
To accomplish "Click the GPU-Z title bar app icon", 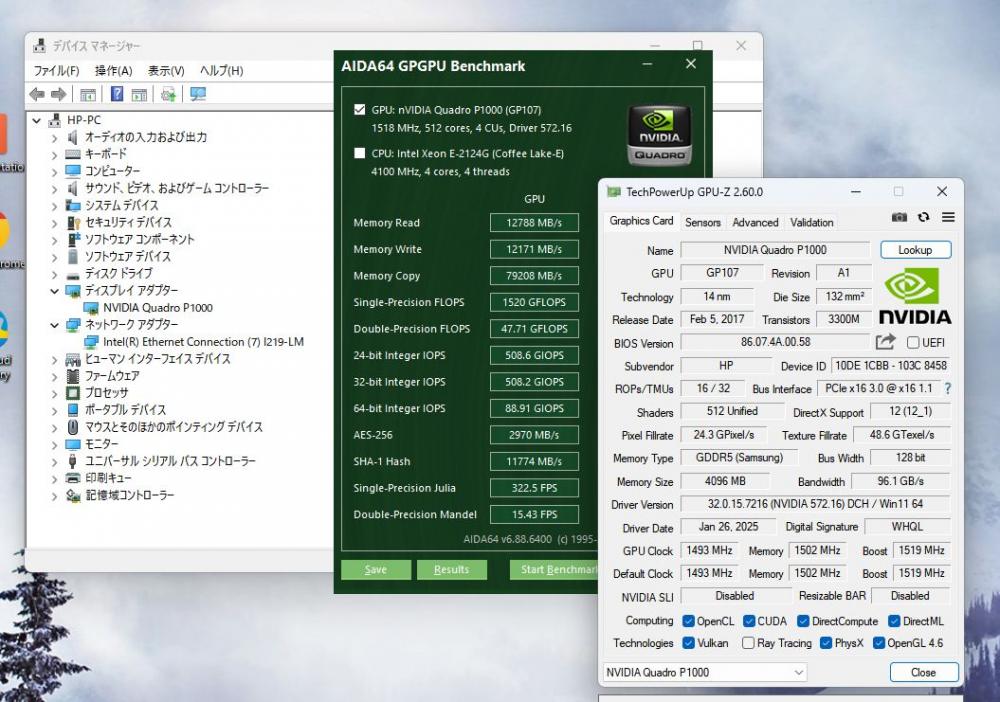I will point(614,192).
